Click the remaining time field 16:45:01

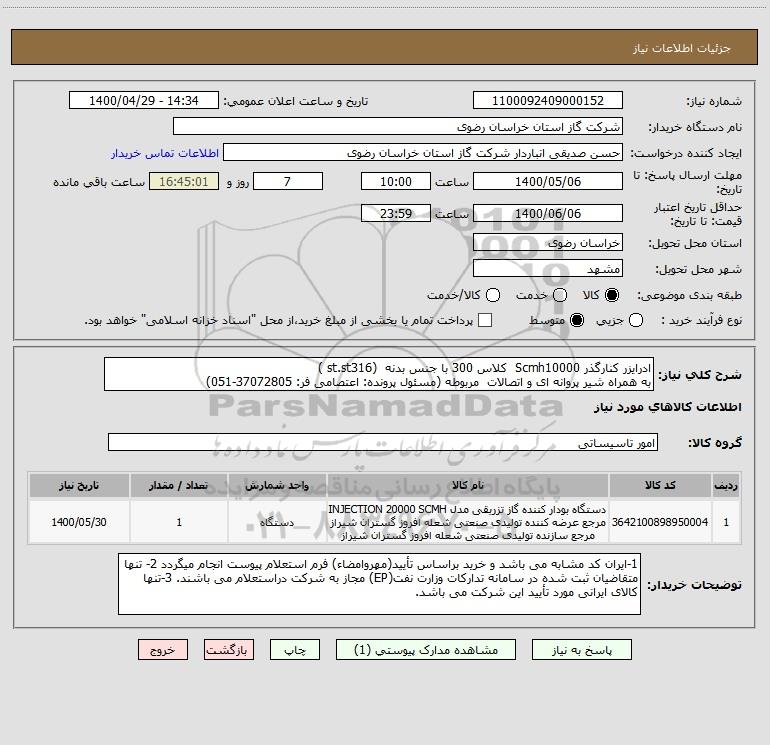[184, 181]
